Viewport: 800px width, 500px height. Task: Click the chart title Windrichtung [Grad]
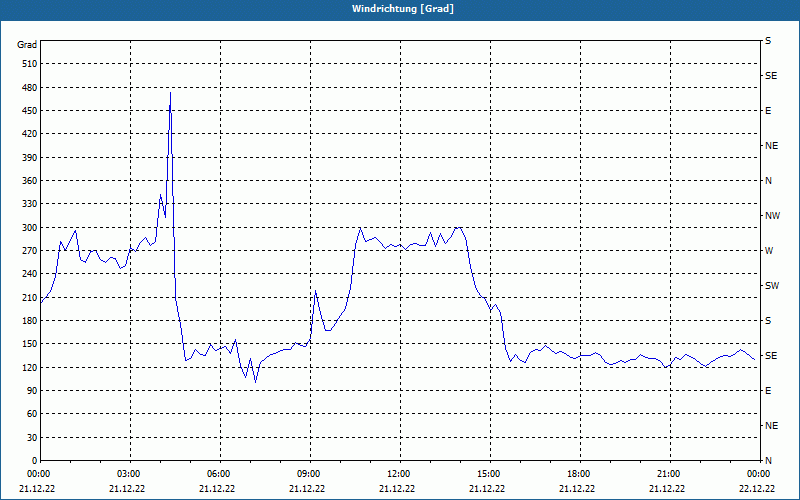click(403, 9)
